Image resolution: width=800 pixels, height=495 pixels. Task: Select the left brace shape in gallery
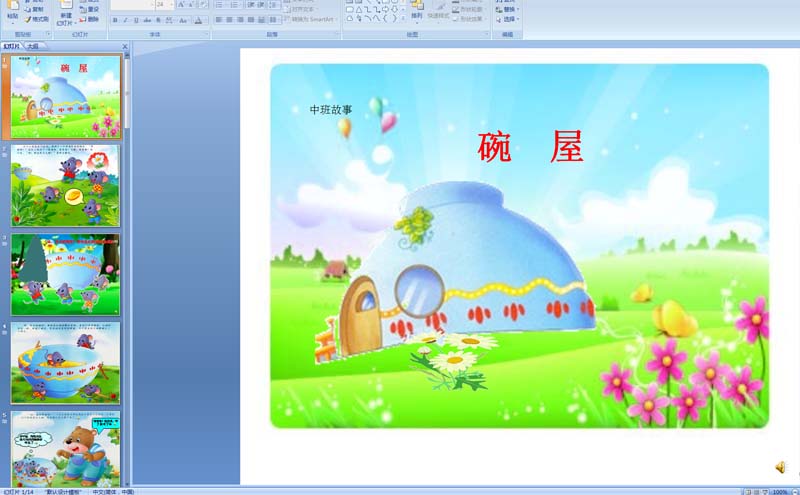[x=385, y=19]
